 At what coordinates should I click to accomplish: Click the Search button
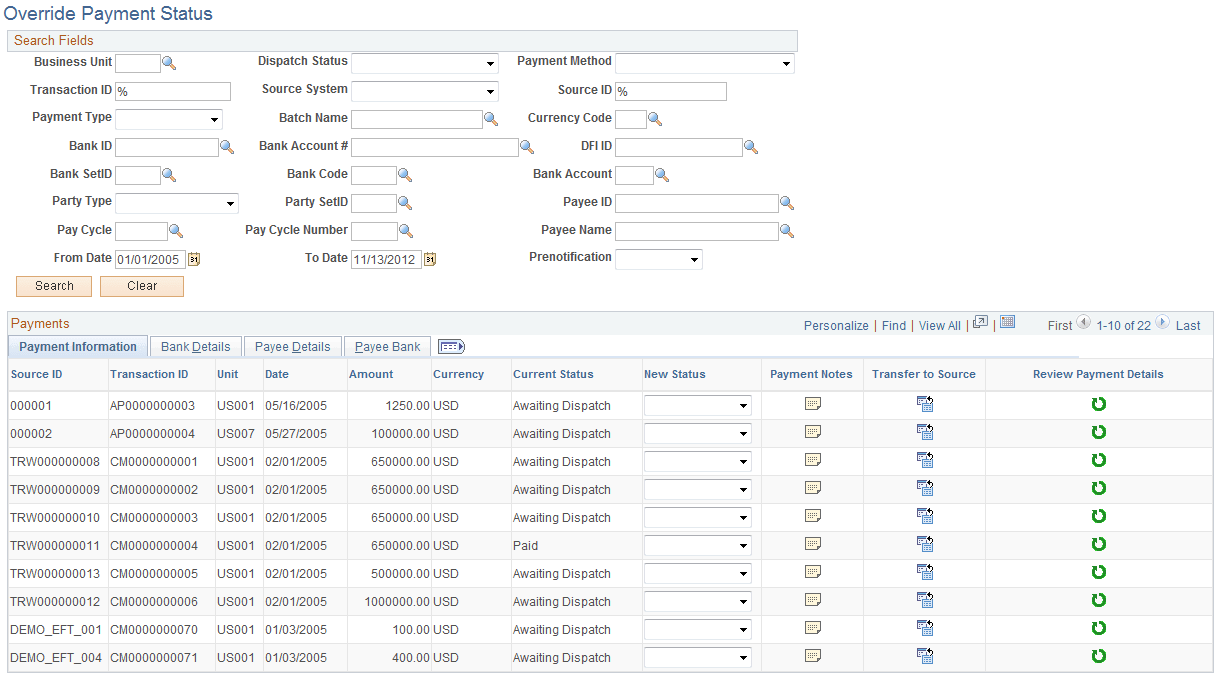53,286
